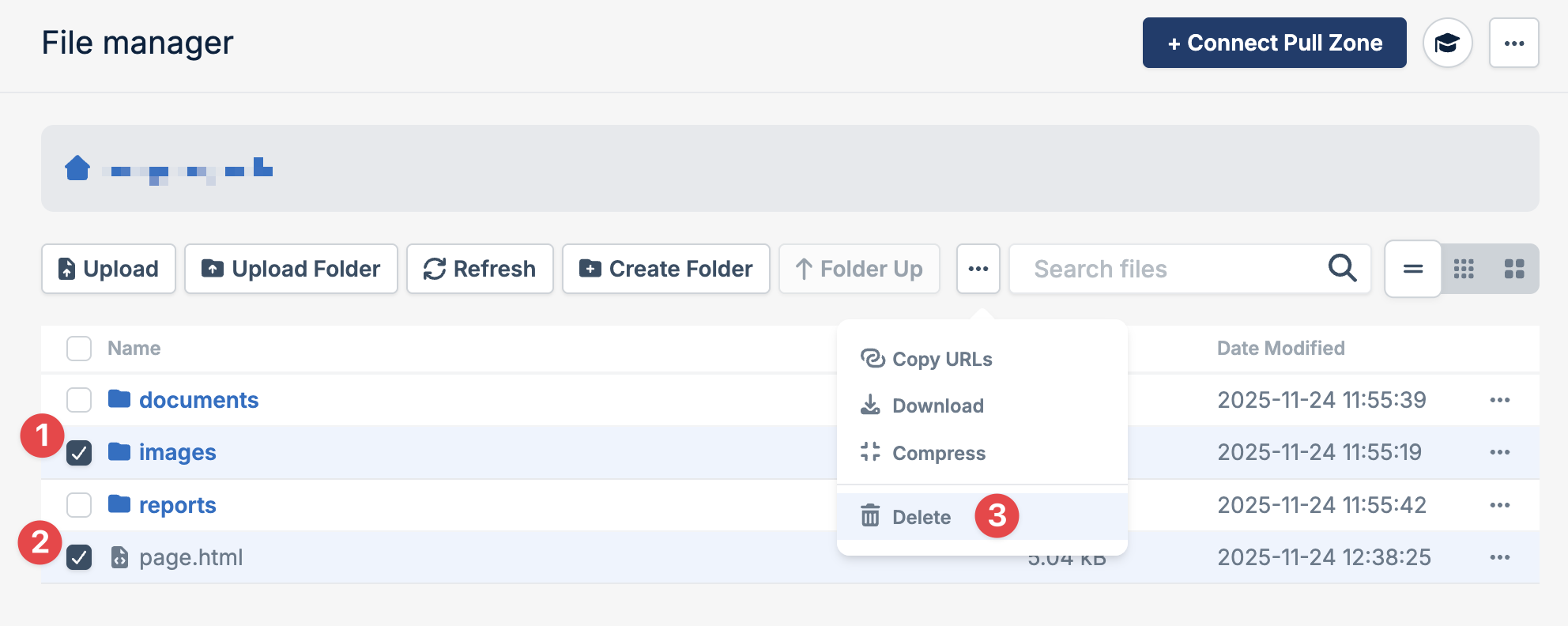Viewport: 1568px width, 626px height.
Task: Click the Create Folder button
Action: coord(665,269)
